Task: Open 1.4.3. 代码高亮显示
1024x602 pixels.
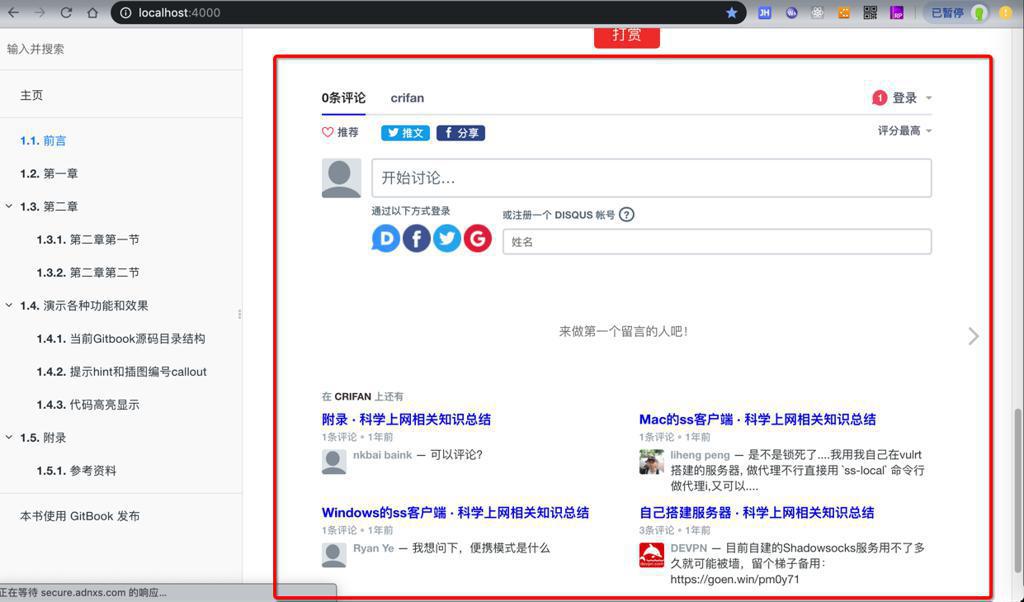Action: [88, 405]
